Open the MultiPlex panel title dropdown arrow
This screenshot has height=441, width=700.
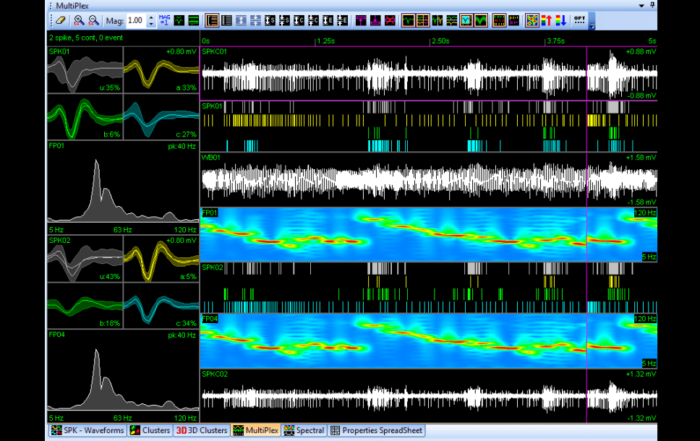click(x=642, y=6)
